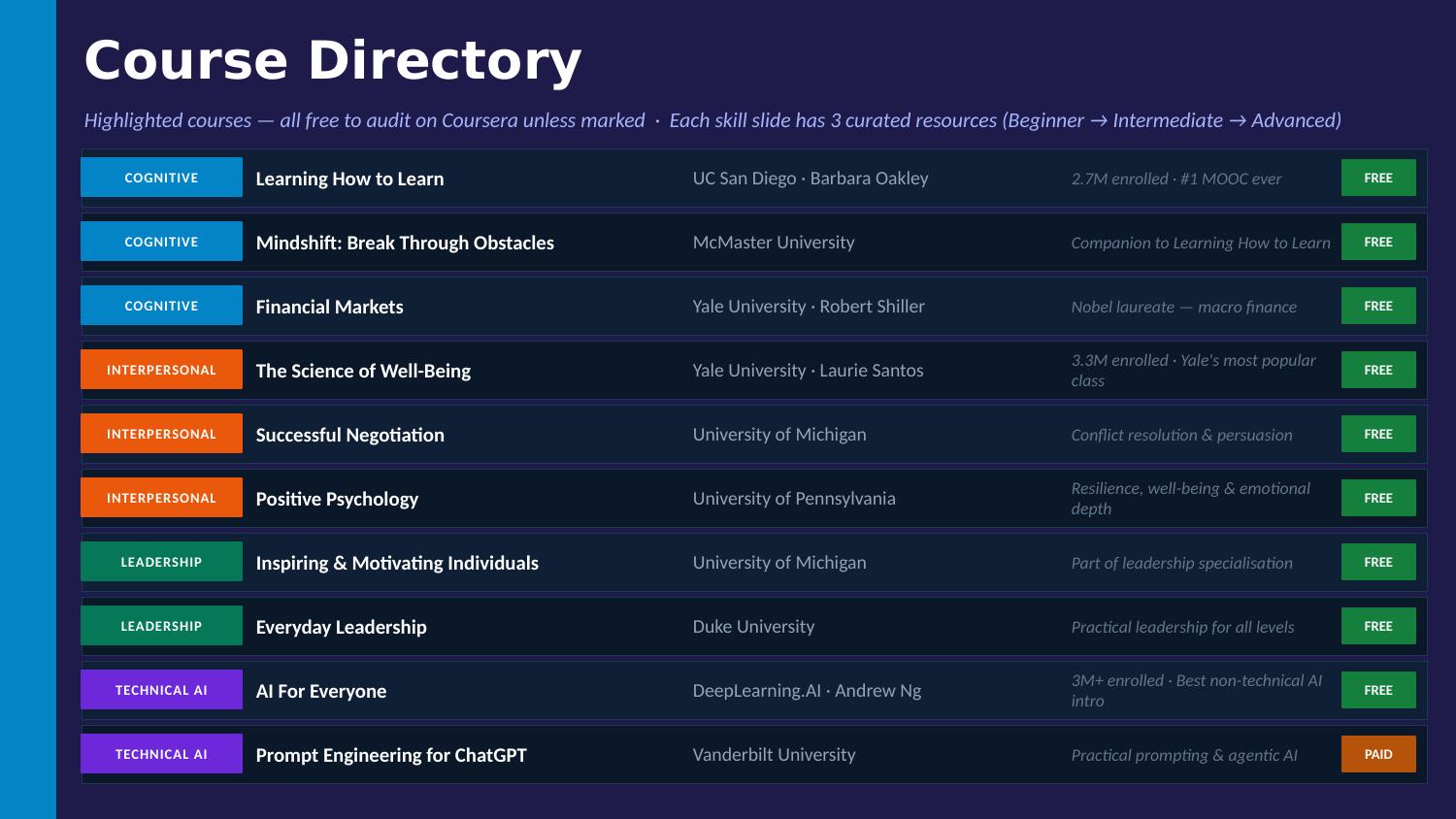Screen dimensions: 1456x819
Task: Click DeepLearning.AI · Andrew Ng provider
Action: coord(807,691)
